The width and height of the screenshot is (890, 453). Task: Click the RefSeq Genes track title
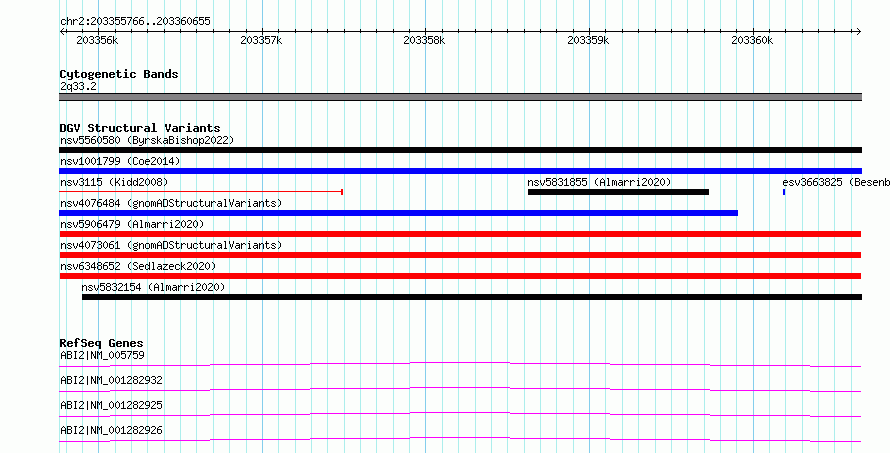click(x=101, y=343)
